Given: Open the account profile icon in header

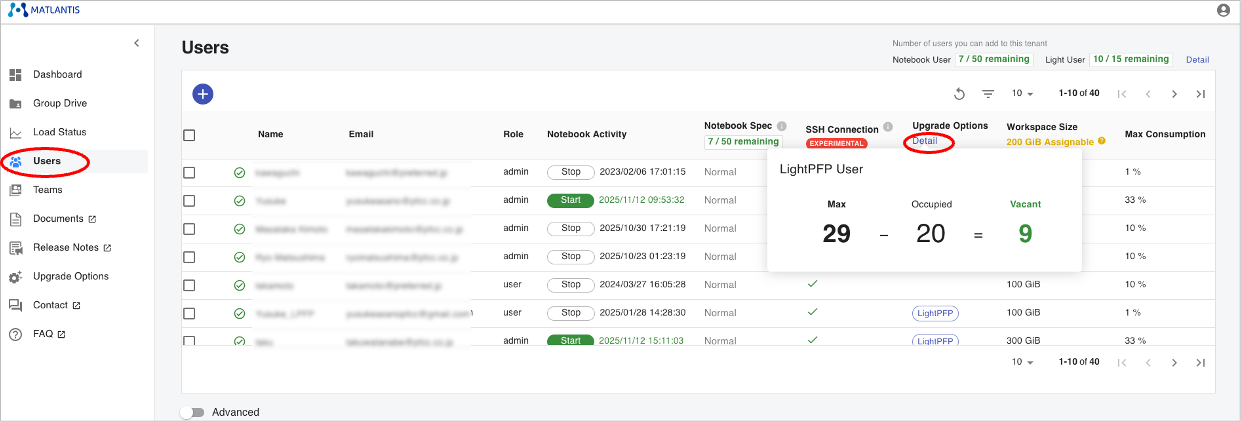Looking at the screenshot, I should 1223,10.
